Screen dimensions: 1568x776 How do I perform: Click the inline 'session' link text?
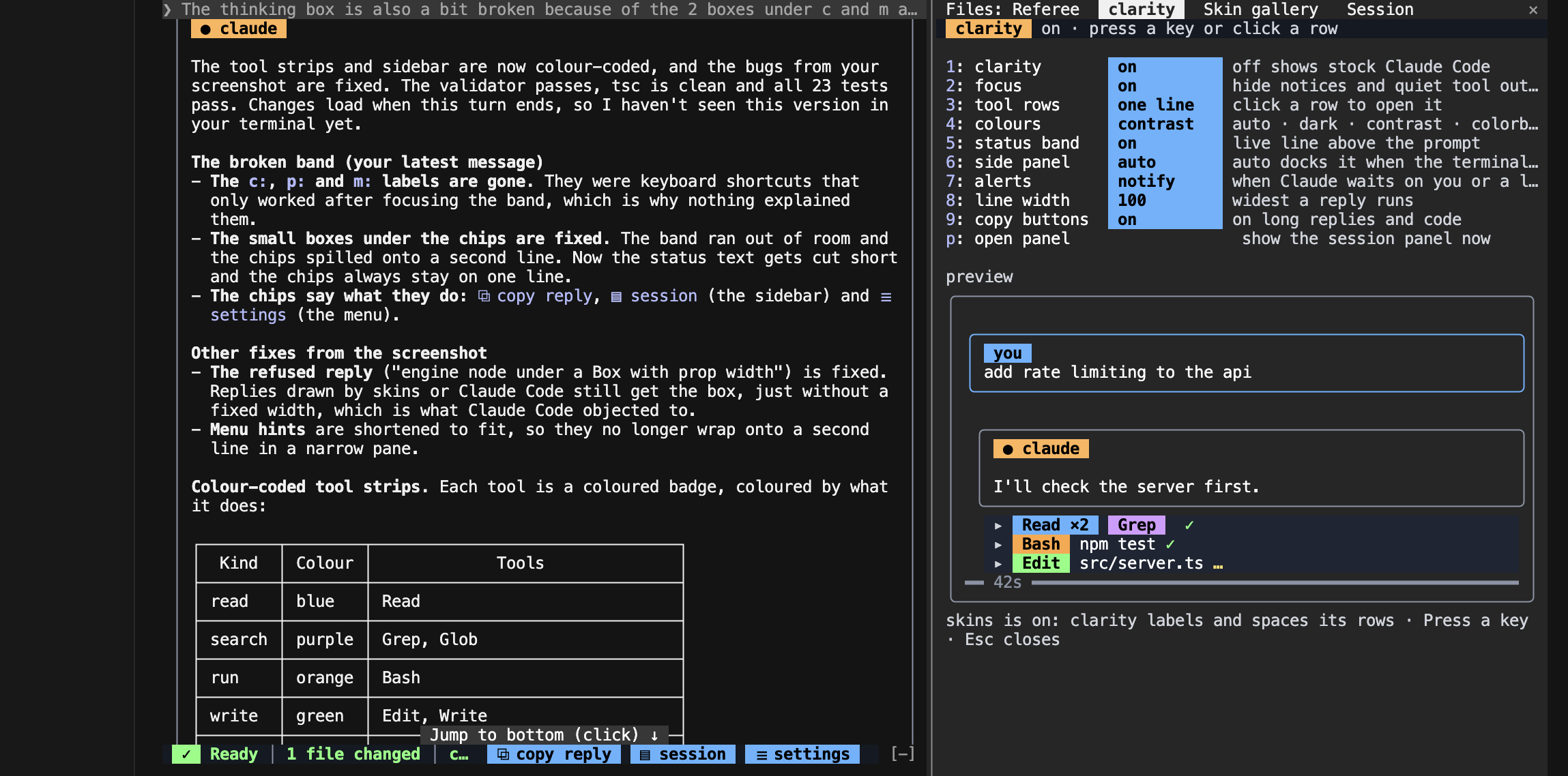pyautogui.click(x=663, y=296)
